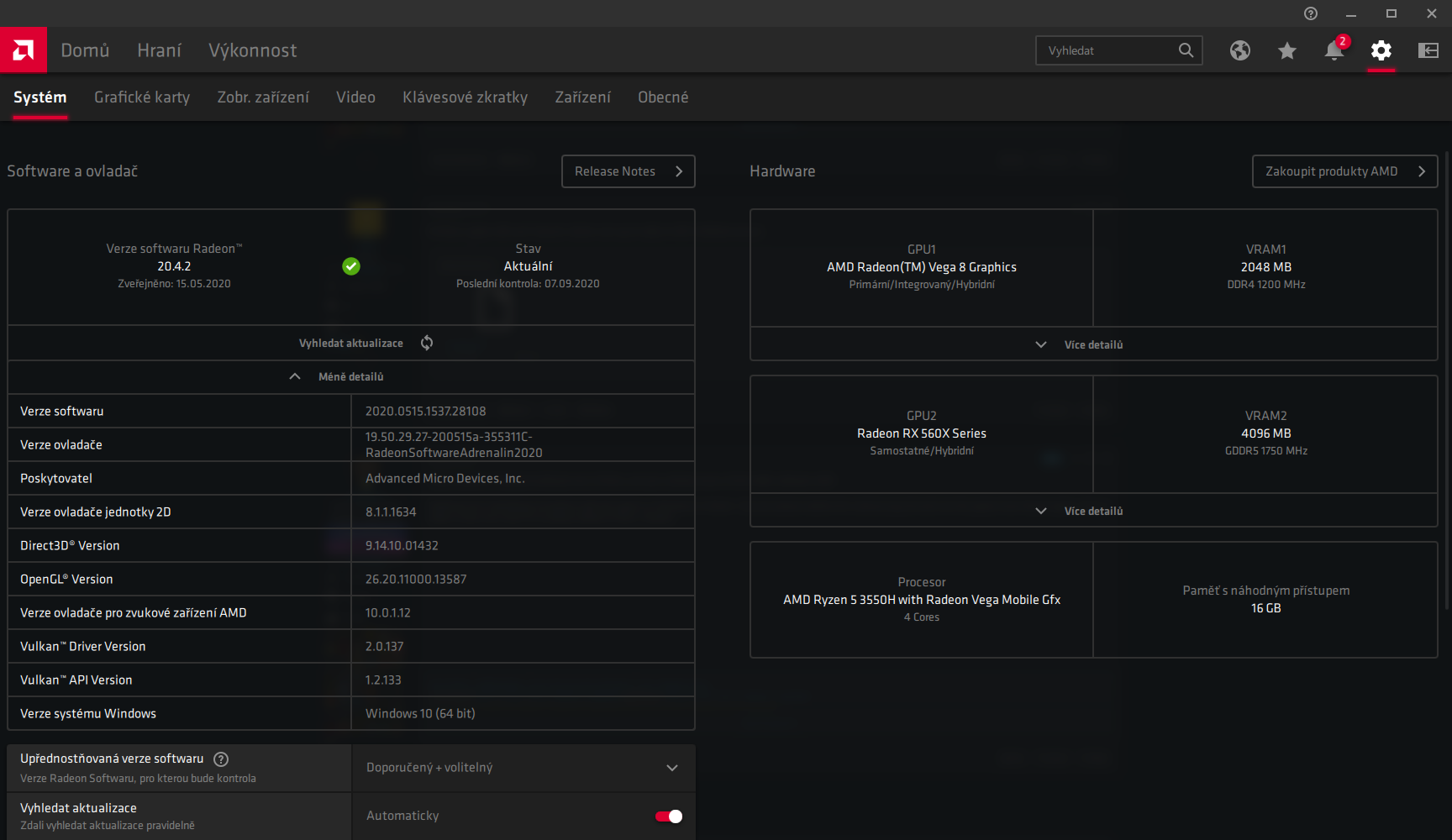Click the AMD logo home icon
Viewport: 1452px width, 840px height.
point(24,50)
